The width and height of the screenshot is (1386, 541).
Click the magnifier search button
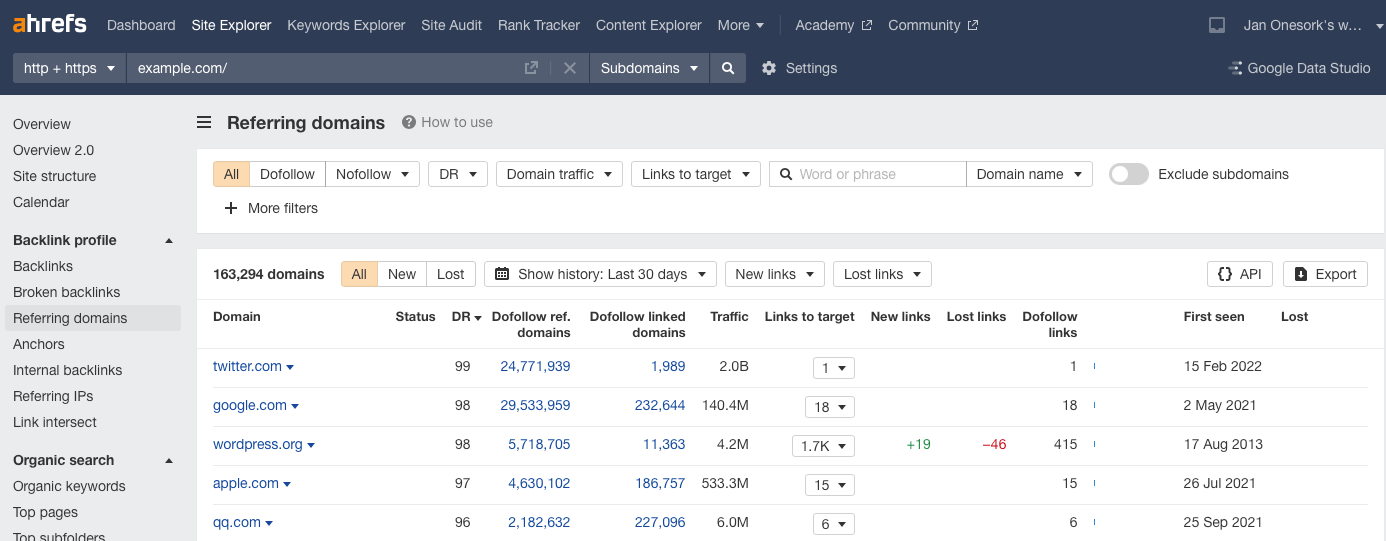pyautogui.click(x=728, y=68)
